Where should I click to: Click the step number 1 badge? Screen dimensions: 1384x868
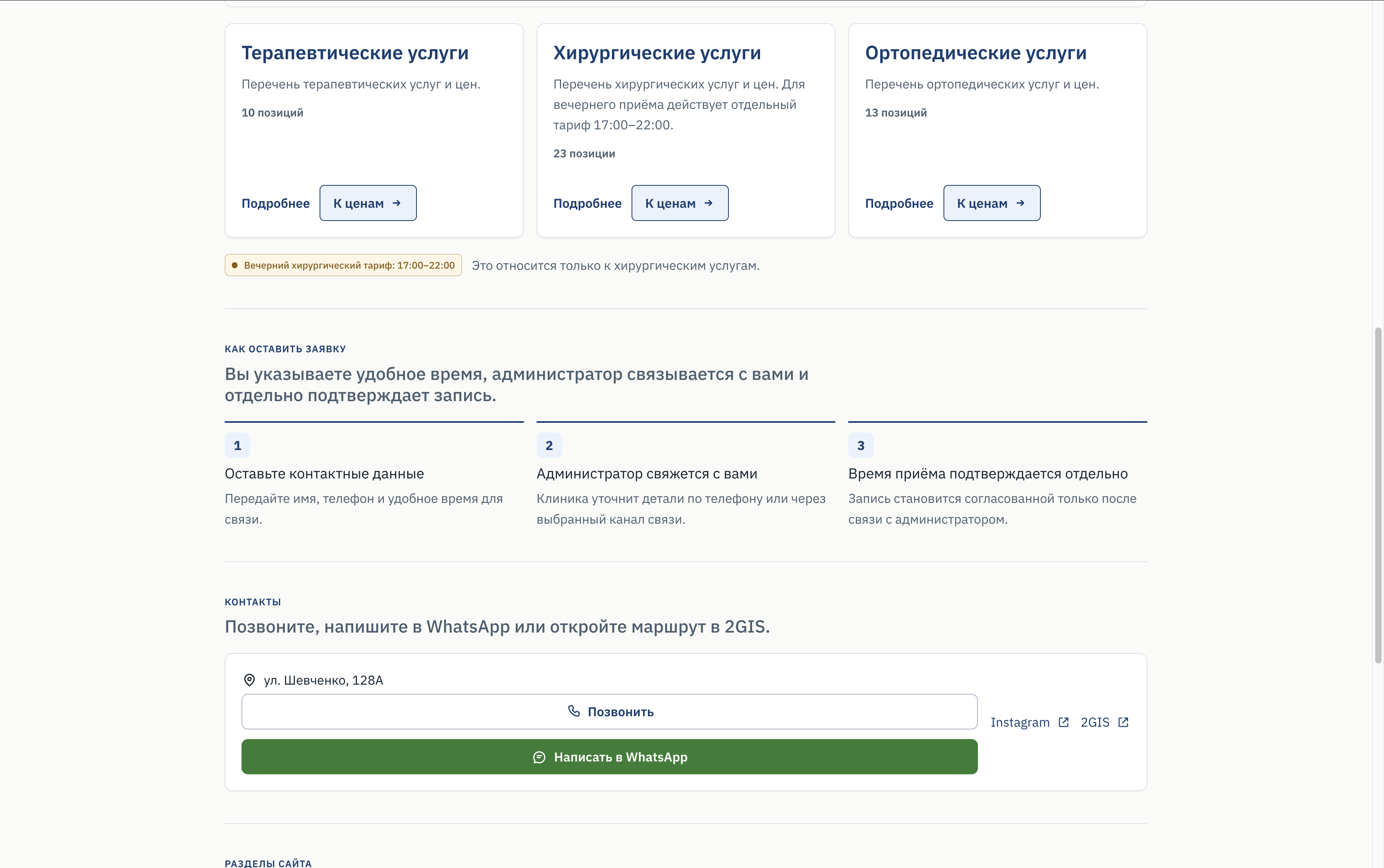pyautogui.click(x=237, y=446)
